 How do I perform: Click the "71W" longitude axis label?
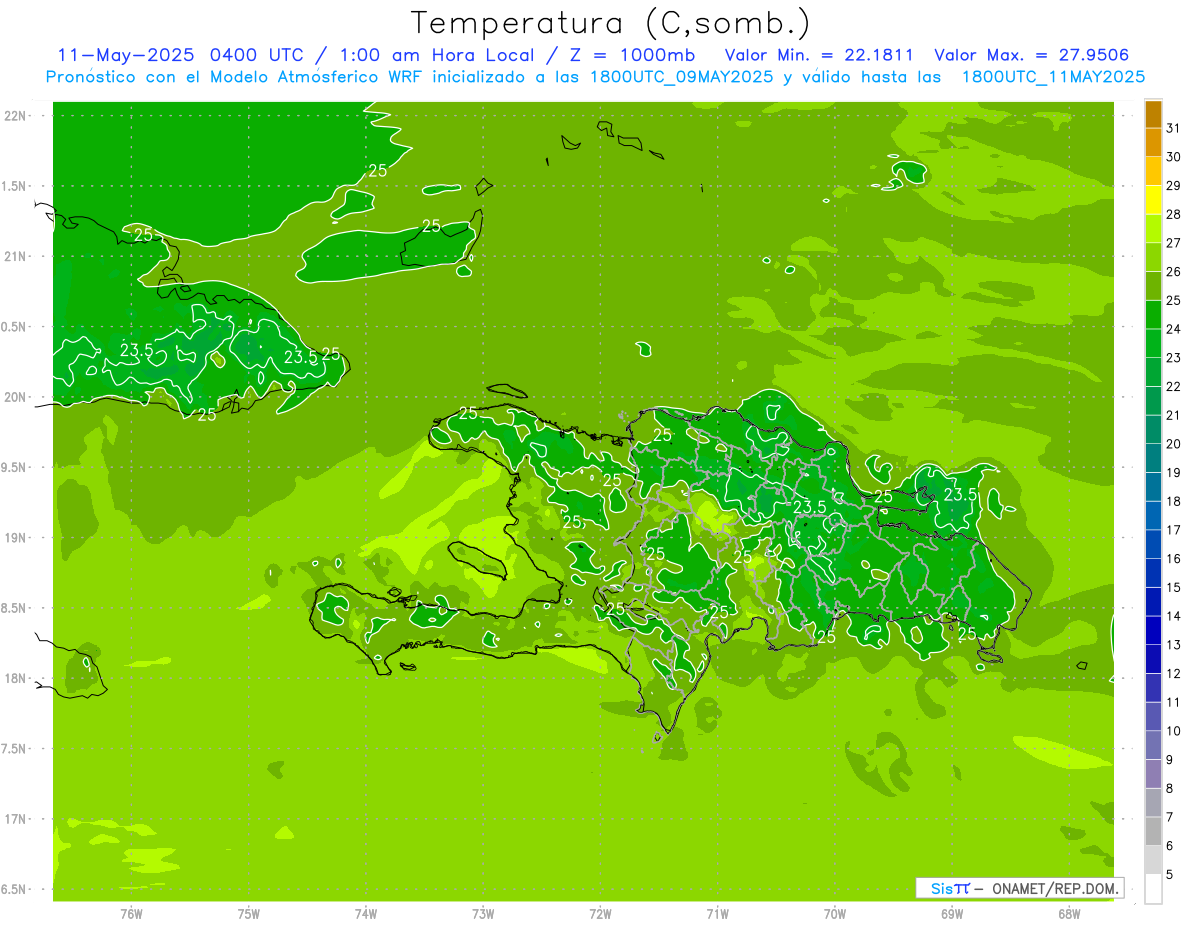tap(717, 914)
